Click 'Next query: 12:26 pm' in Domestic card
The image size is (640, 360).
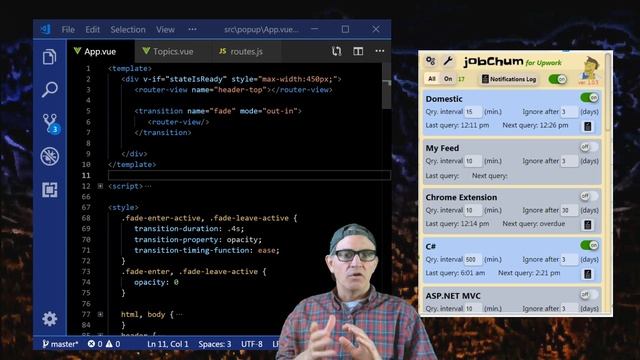(535, 125)
